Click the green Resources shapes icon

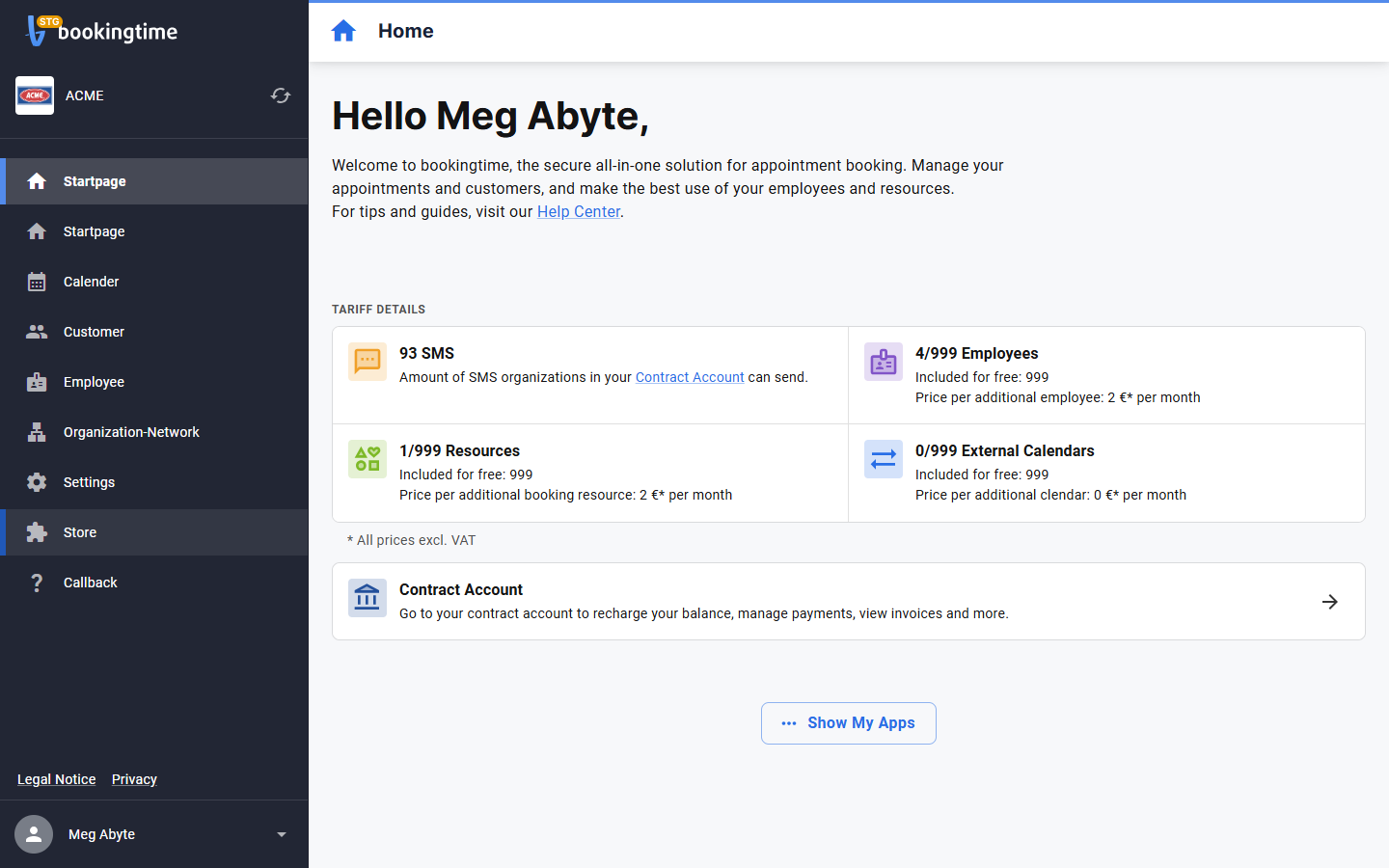click(x=368, y=459)
